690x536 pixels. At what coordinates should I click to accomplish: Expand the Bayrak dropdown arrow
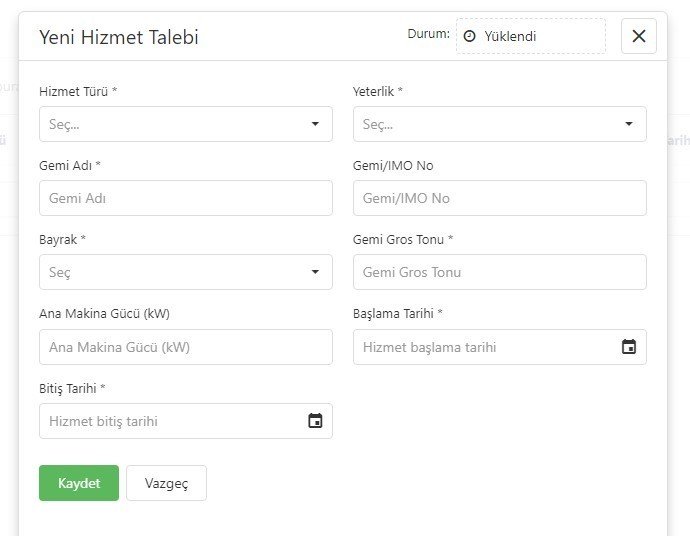tap(315, 272)
